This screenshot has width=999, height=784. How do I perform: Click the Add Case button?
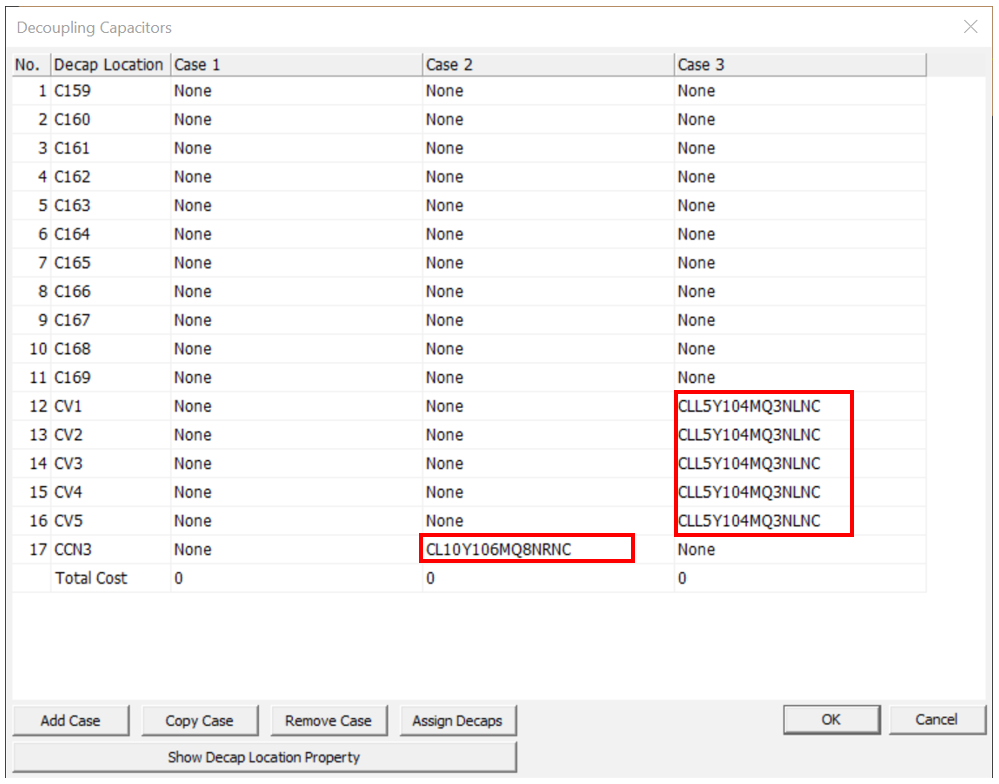[x=71, y=720]
